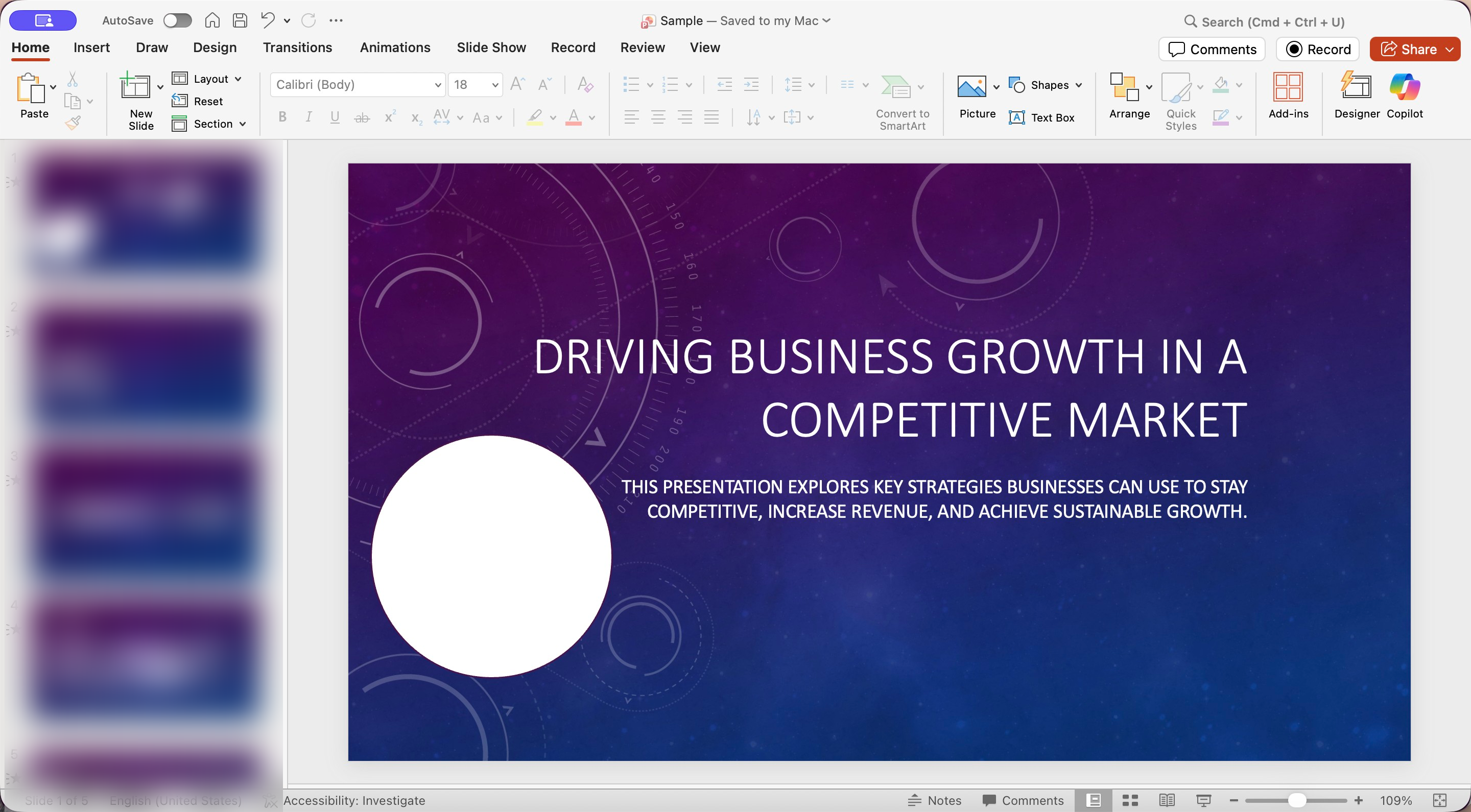
Task: Open Reading View from status bar
Action: coord(1167,800)
